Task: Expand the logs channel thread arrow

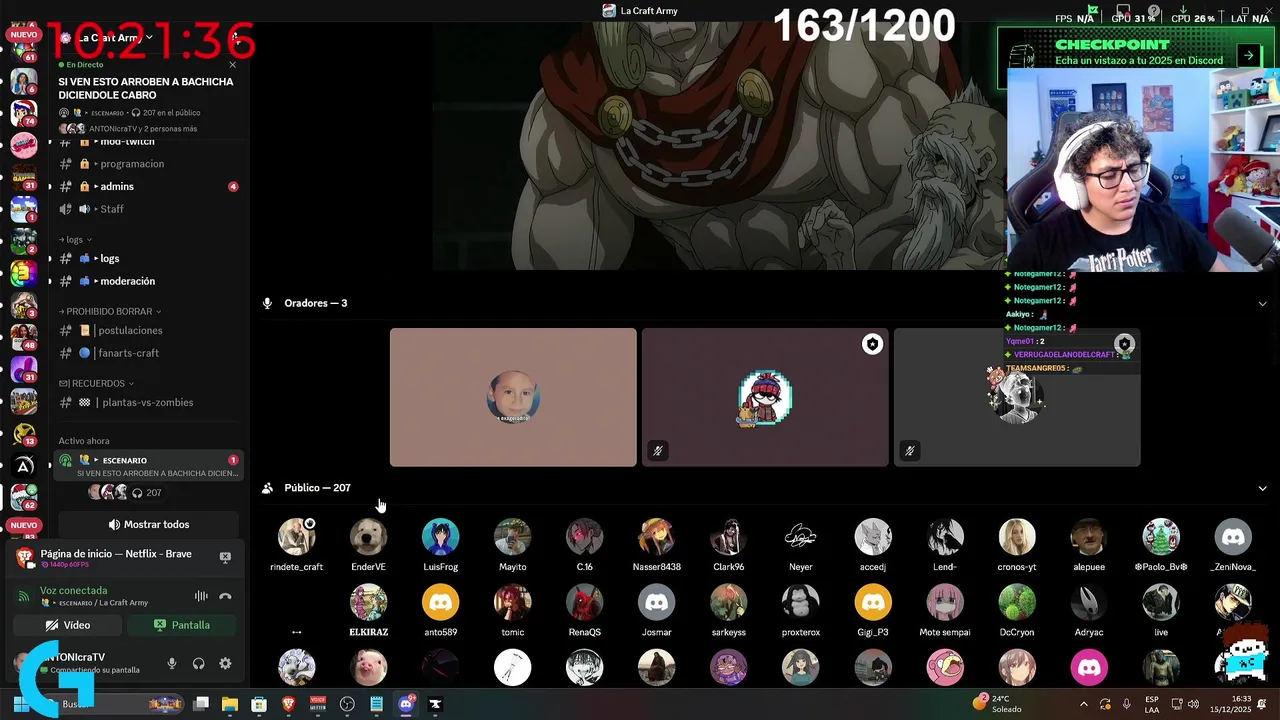Action: click(x=96, y=258)
